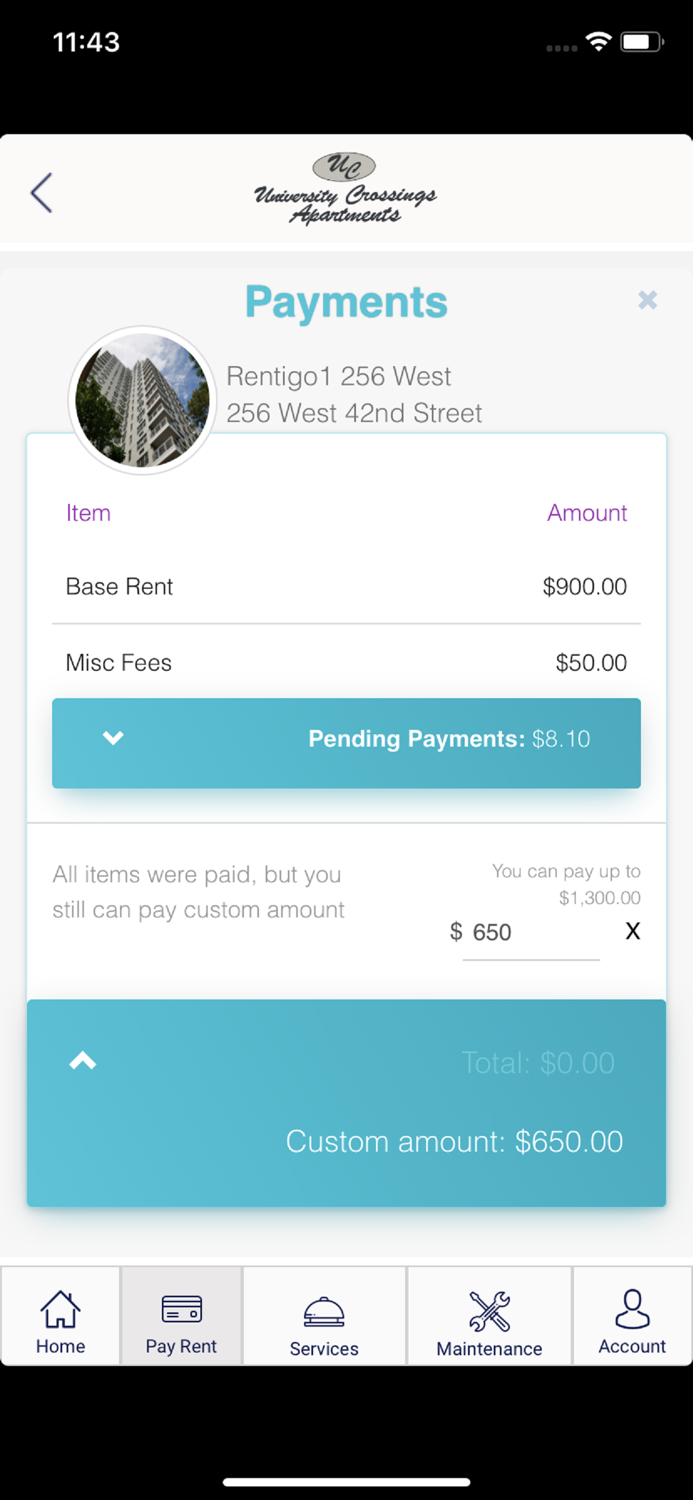Tap Custom amount $650.00 total
The image size is (693, 1500).
454,1142
